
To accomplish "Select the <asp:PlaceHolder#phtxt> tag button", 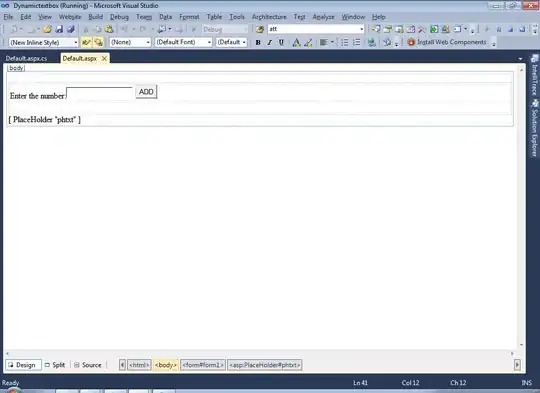I will 264,365.
